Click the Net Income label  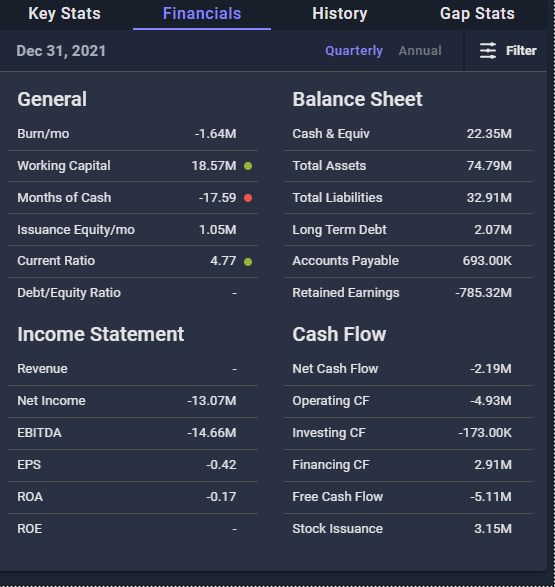tap(52, 401)
